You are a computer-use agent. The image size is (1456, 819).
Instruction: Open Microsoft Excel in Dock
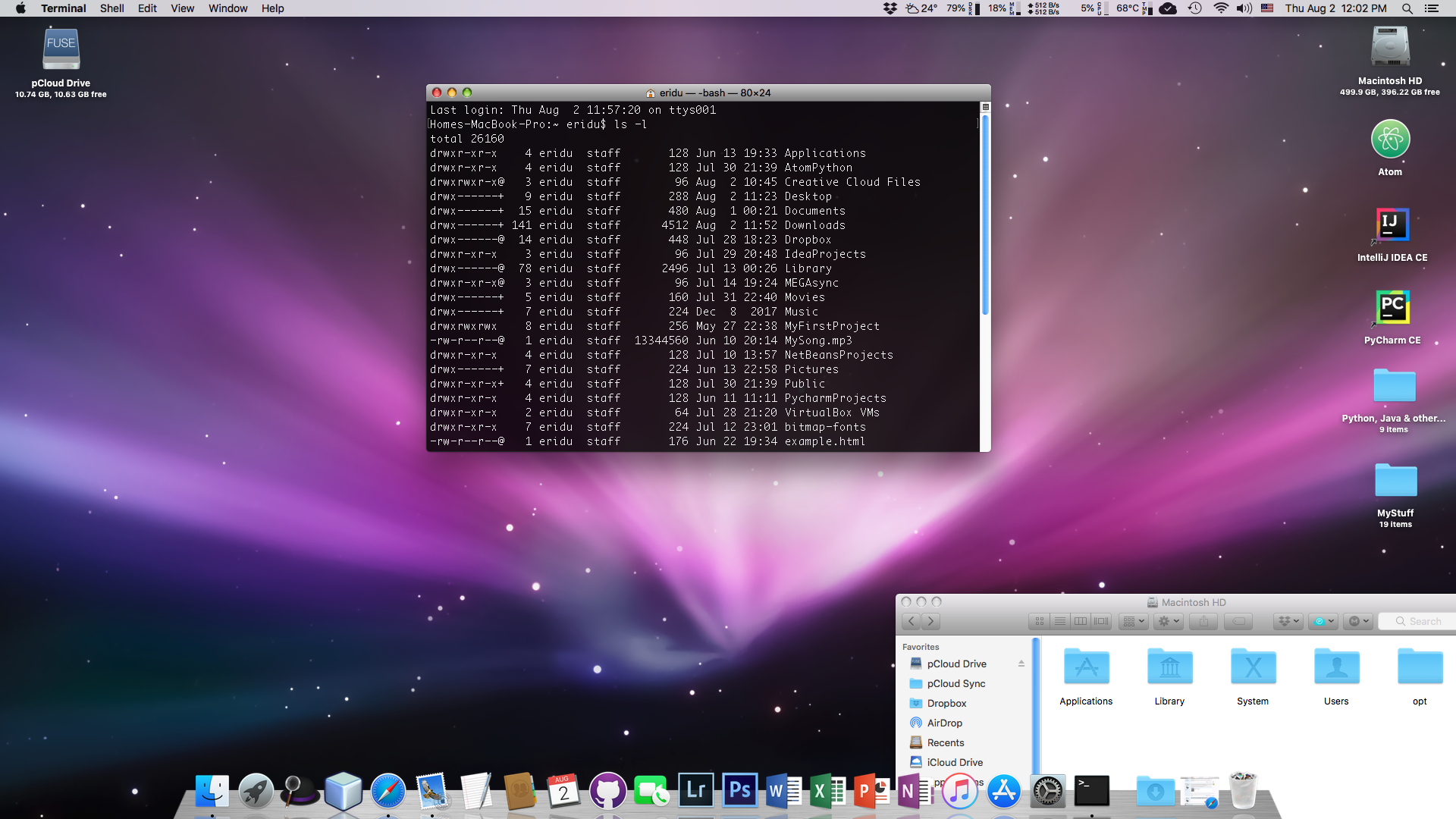coord(827,792)
